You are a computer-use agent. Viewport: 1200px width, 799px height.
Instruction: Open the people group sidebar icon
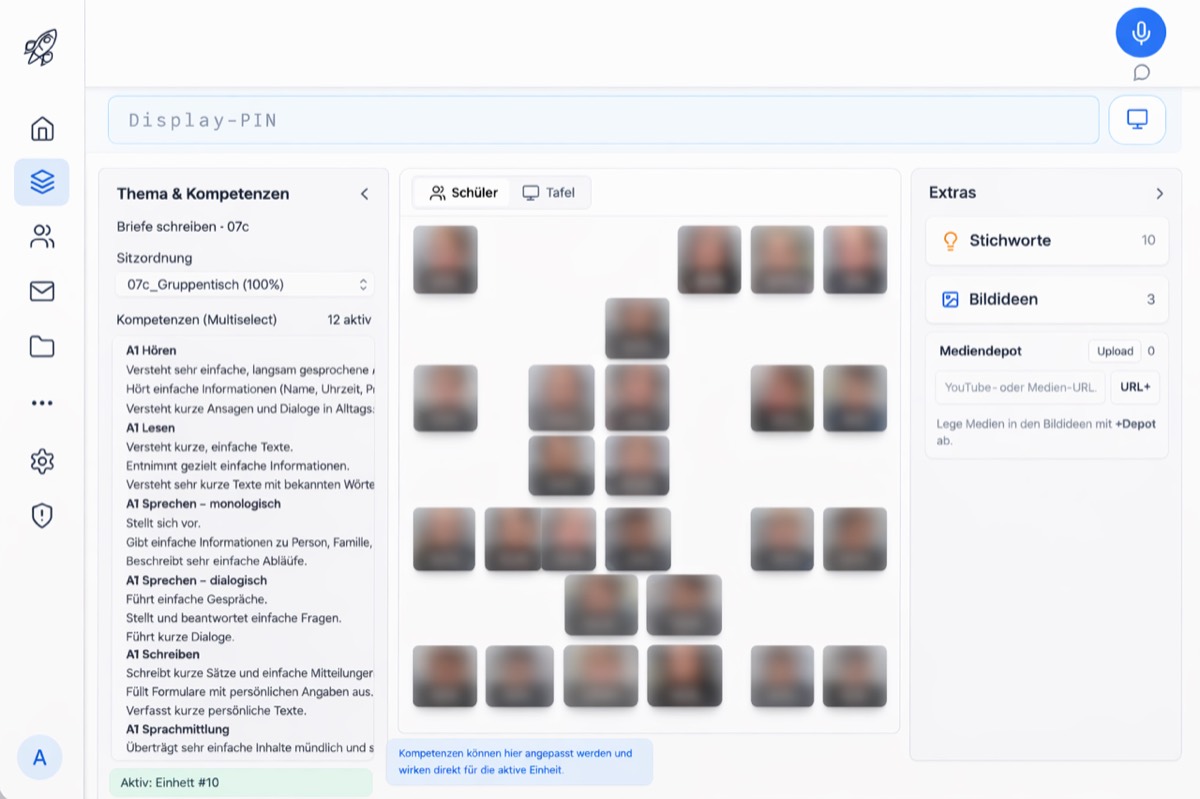point(42,237)
